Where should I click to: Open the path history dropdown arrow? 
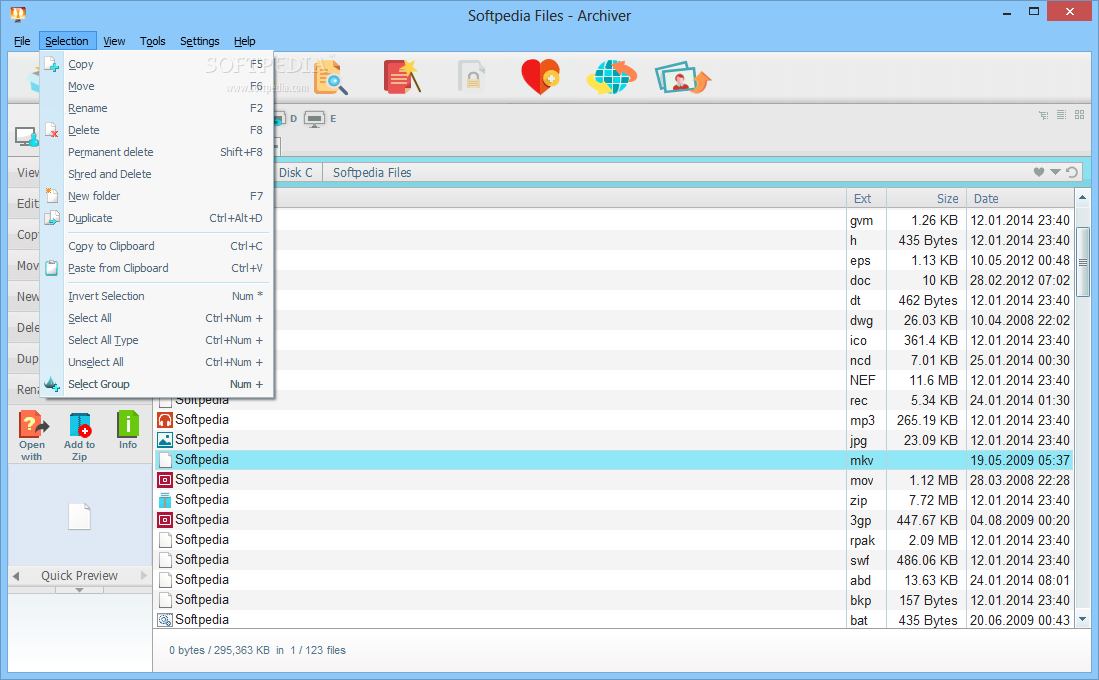(x=1055, y=172)
